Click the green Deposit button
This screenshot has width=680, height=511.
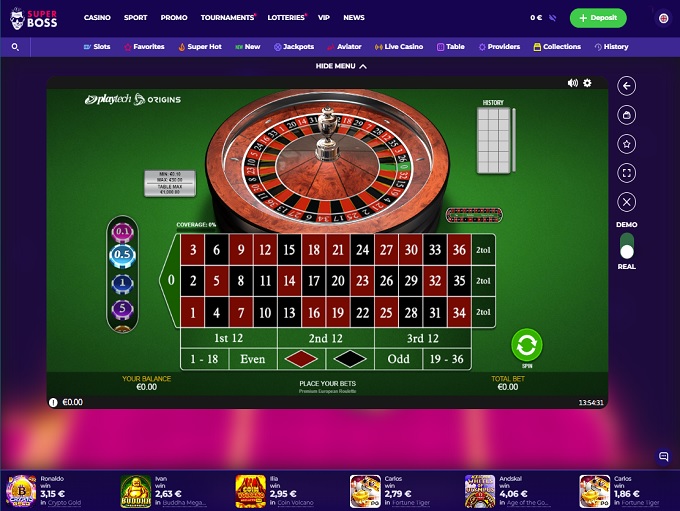(598, 18)
